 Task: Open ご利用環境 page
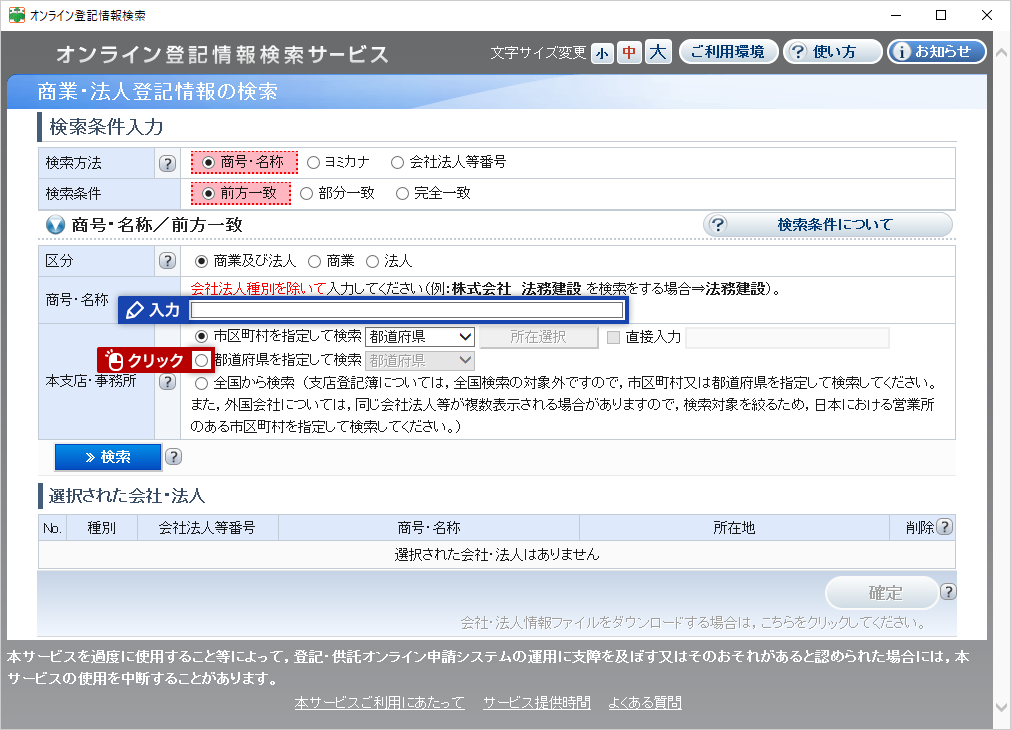[x=728, y=52]
